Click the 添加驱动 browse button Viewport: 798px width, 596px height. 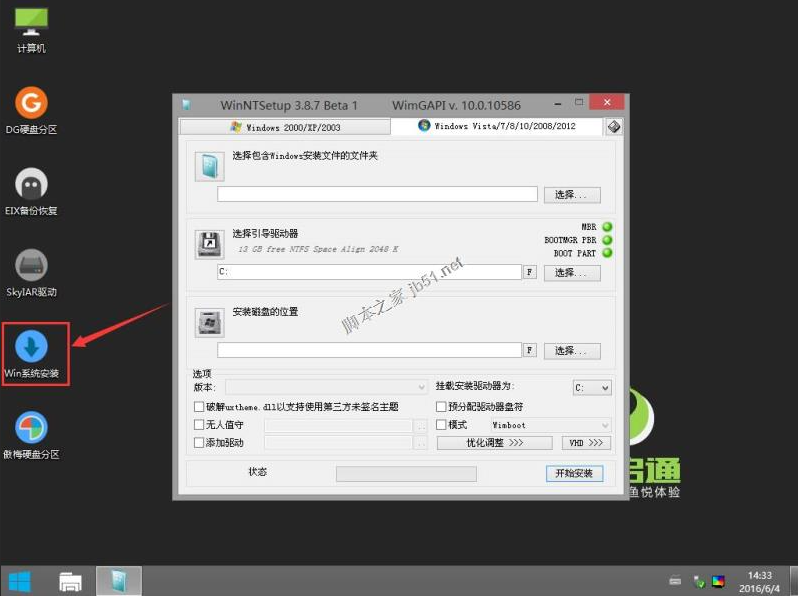coord(421,443)
